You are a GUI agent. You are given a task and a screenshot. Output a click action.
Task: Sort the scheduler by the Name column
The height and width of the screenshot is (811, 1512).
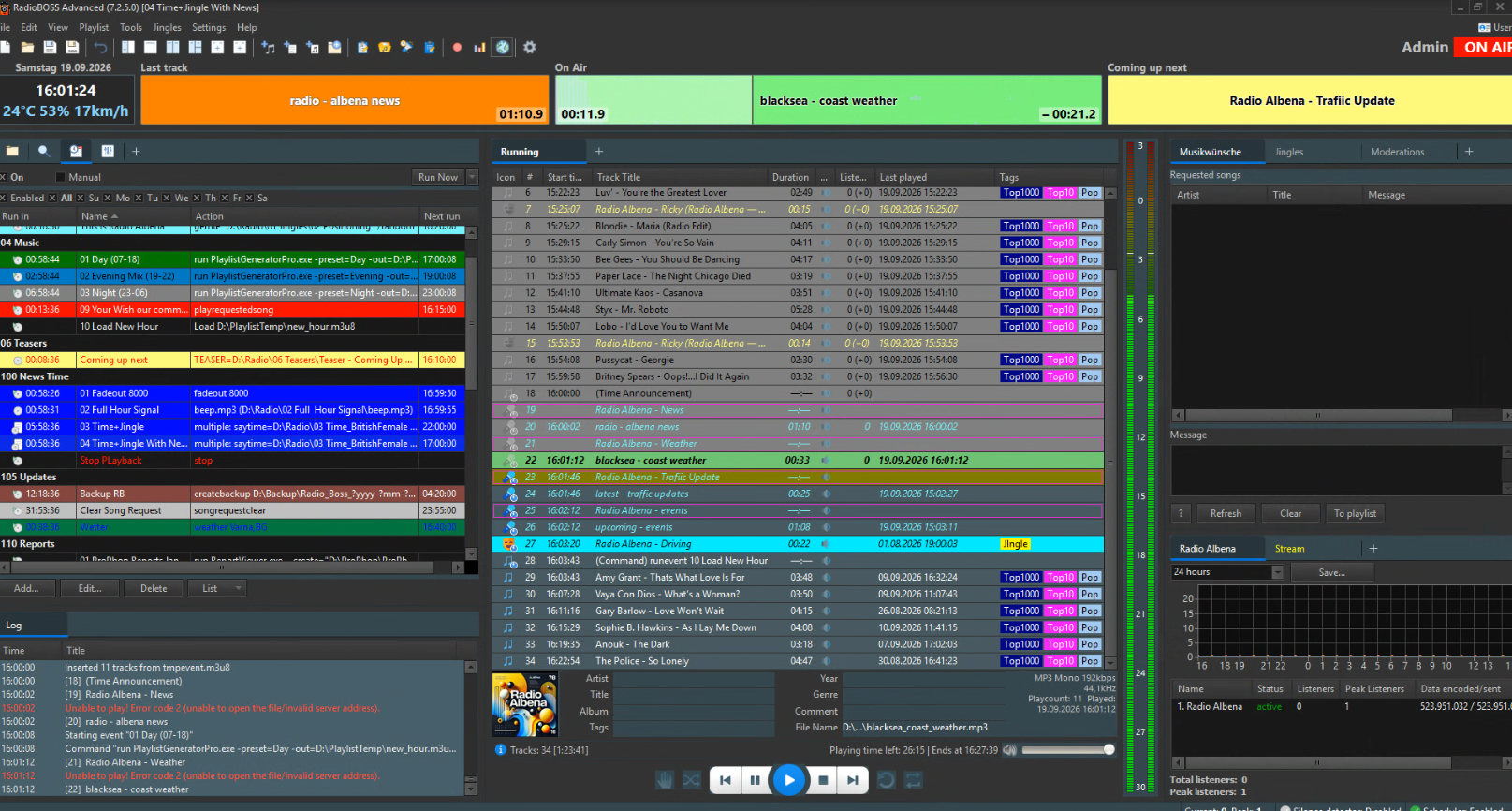[x=134, y=216]
